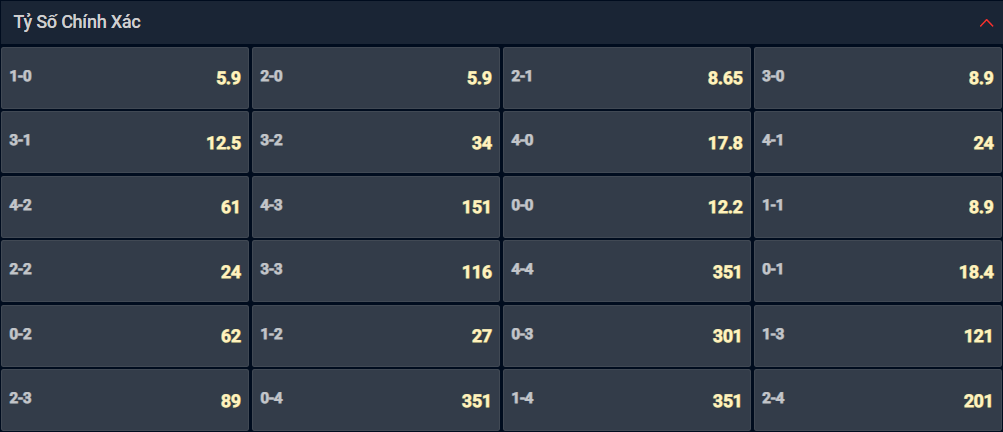Choose the 4-1 correct score option

(878, 142)
